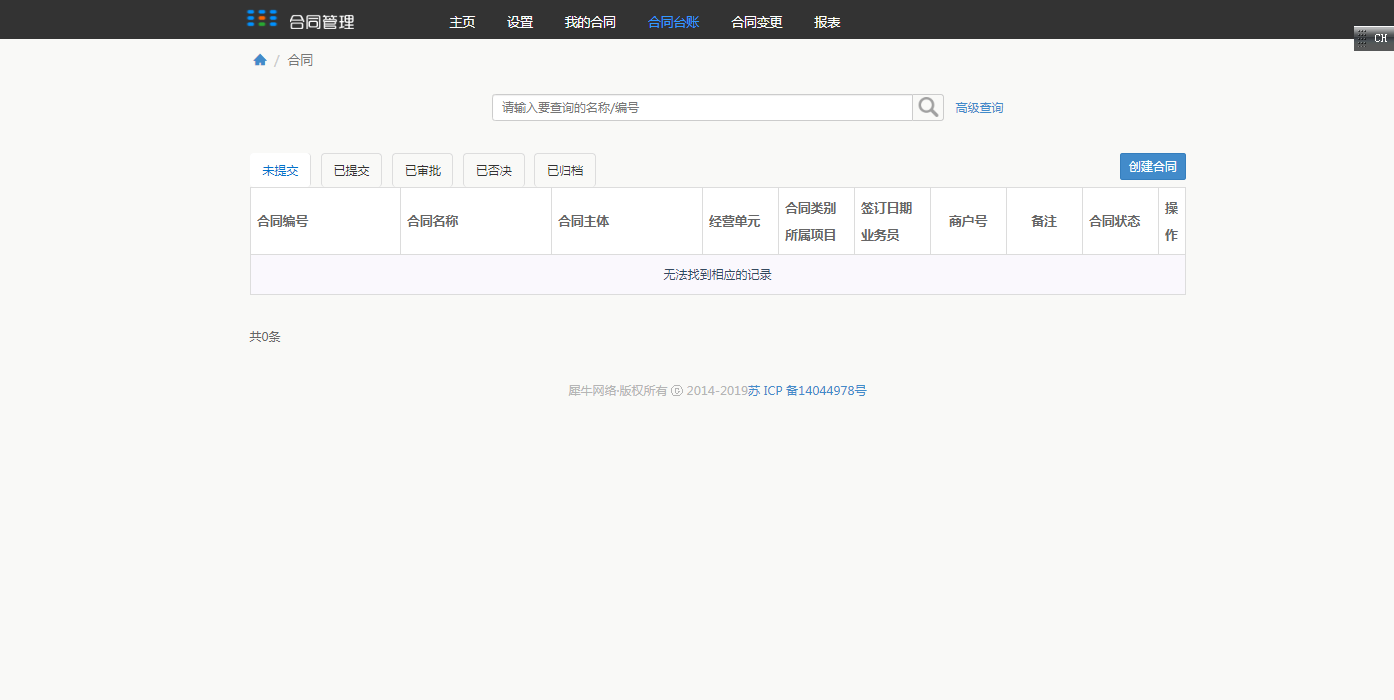
Task: Click the home breadcrumb icon
Action: click(x=260, y=60)
